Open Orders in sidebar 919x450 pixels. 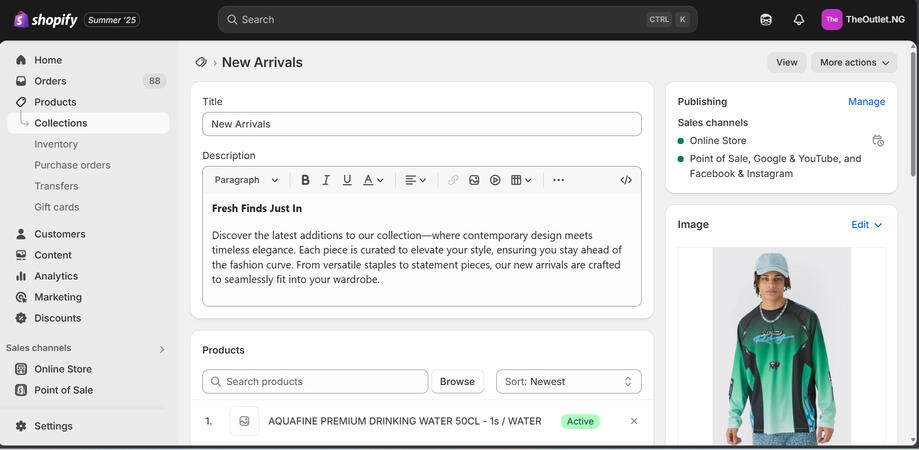(50, 81)
